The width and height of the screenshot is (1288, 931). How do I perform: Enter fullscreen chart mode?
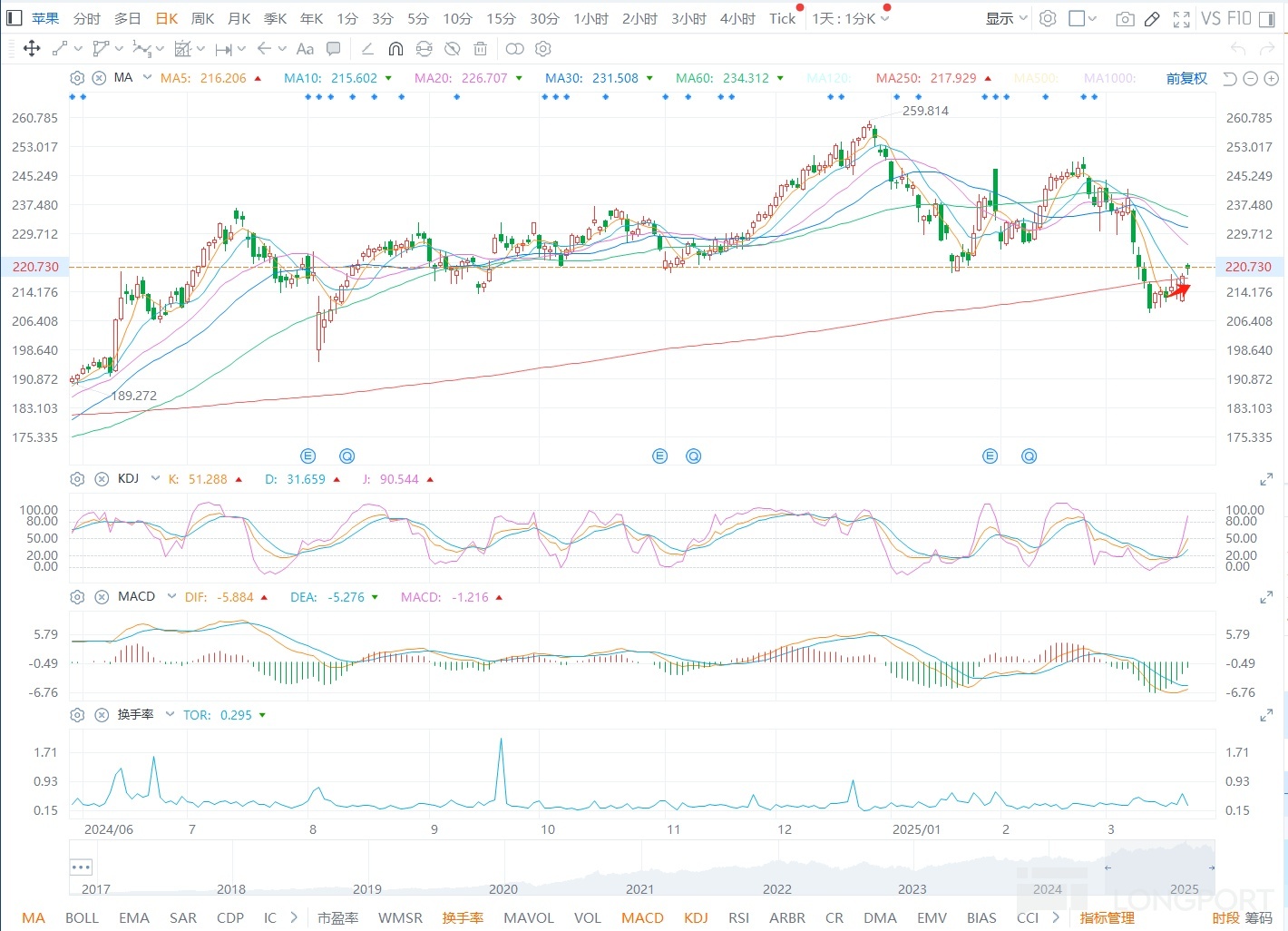point(1181,19)
